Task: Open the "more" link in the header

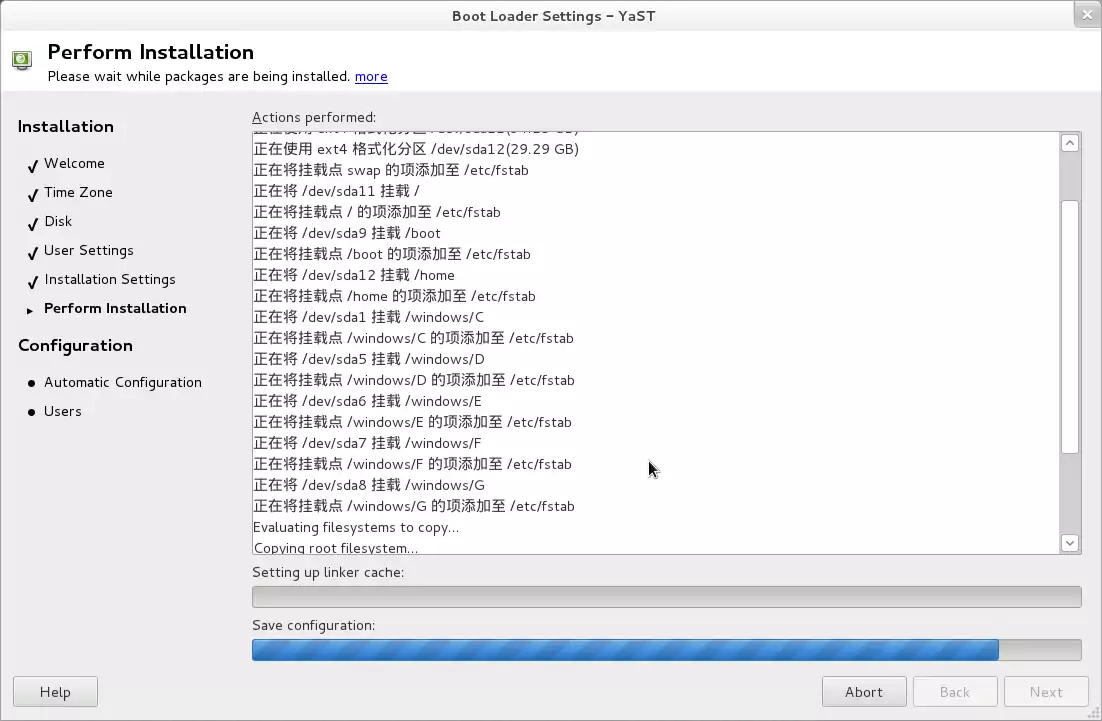Action: tap(371, 77)
